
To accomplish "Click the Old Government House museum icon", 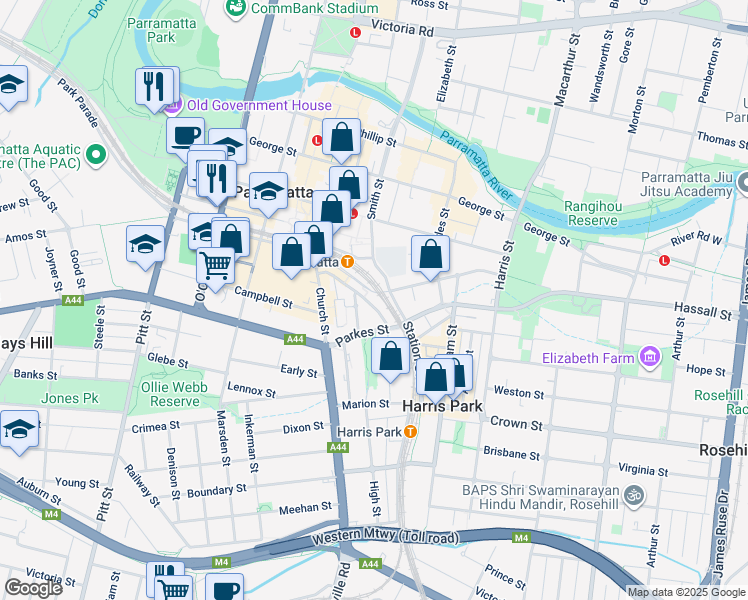I will pos(174,105).
